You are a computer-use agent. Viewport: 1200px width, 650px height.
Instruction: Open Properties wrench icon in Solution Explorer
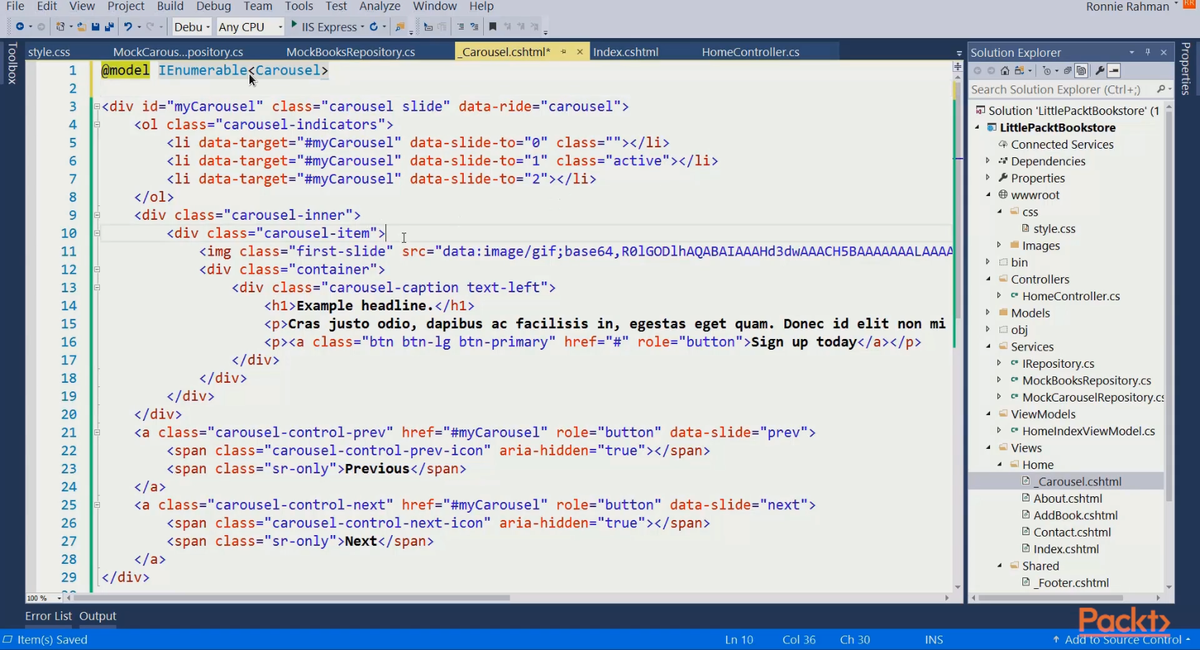(1100, 71)
